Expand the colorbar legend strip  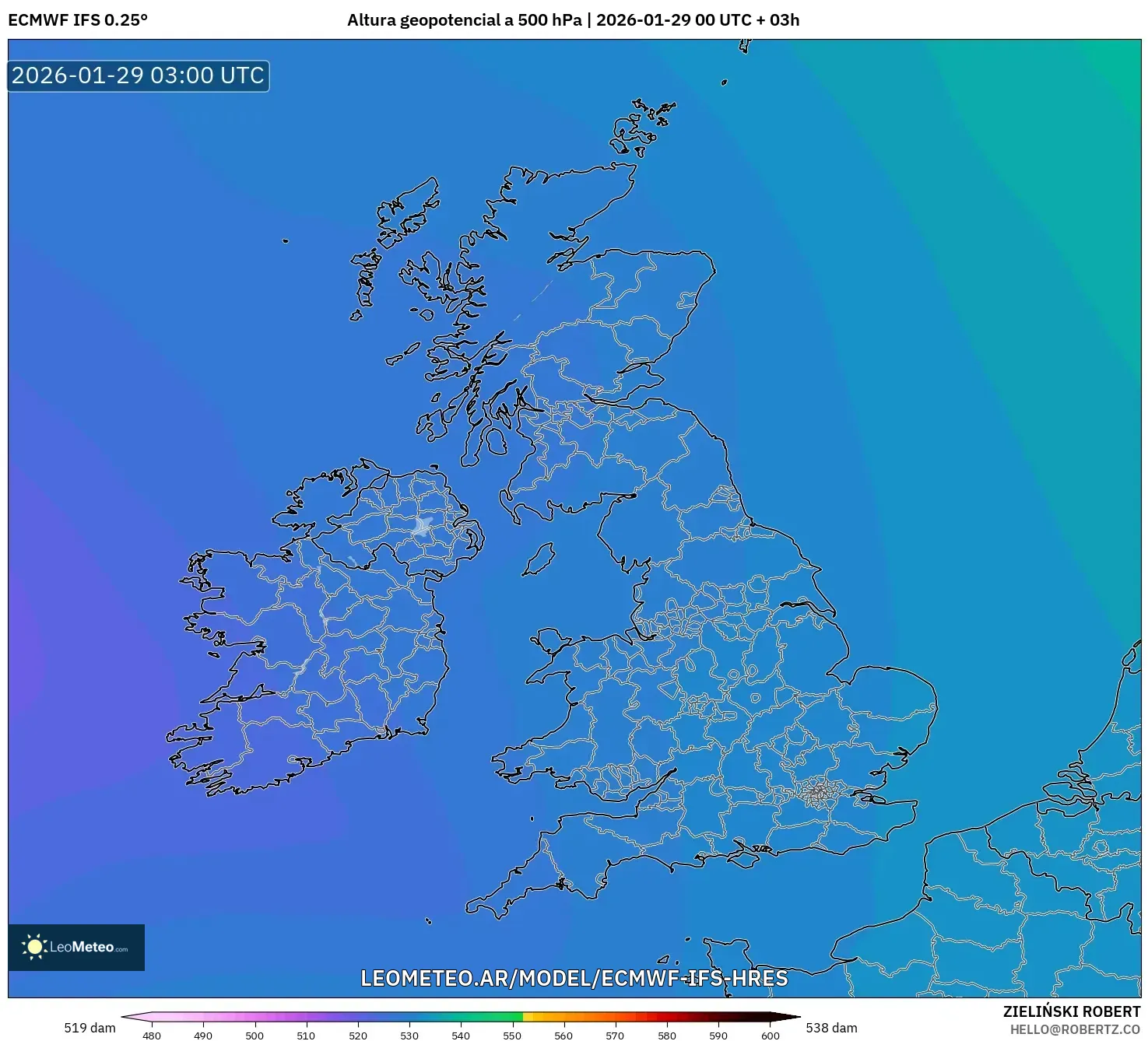pyautogui.click(x=459, y=1015)
